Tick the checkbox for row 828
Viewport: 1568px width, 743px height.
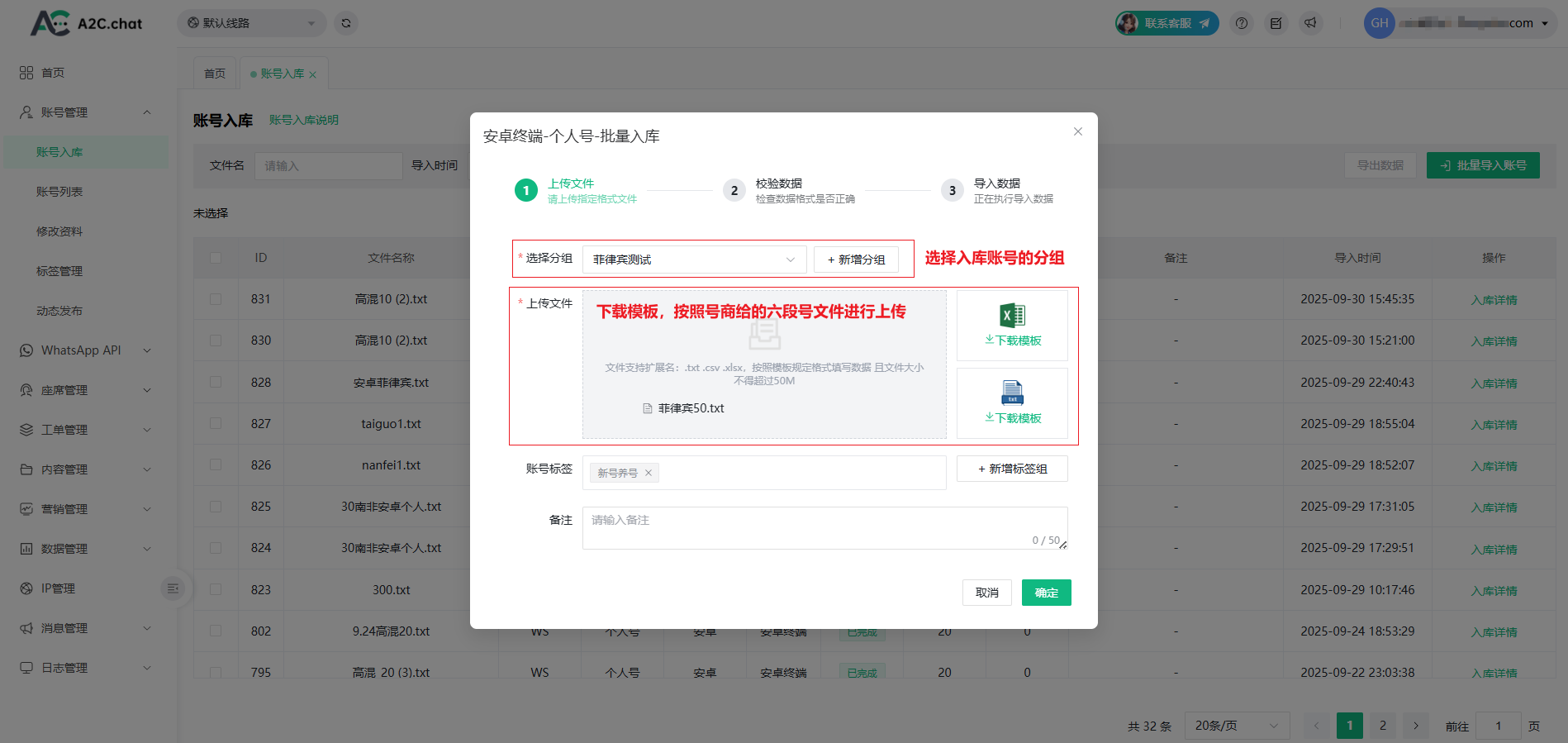[x=216, y=382]
